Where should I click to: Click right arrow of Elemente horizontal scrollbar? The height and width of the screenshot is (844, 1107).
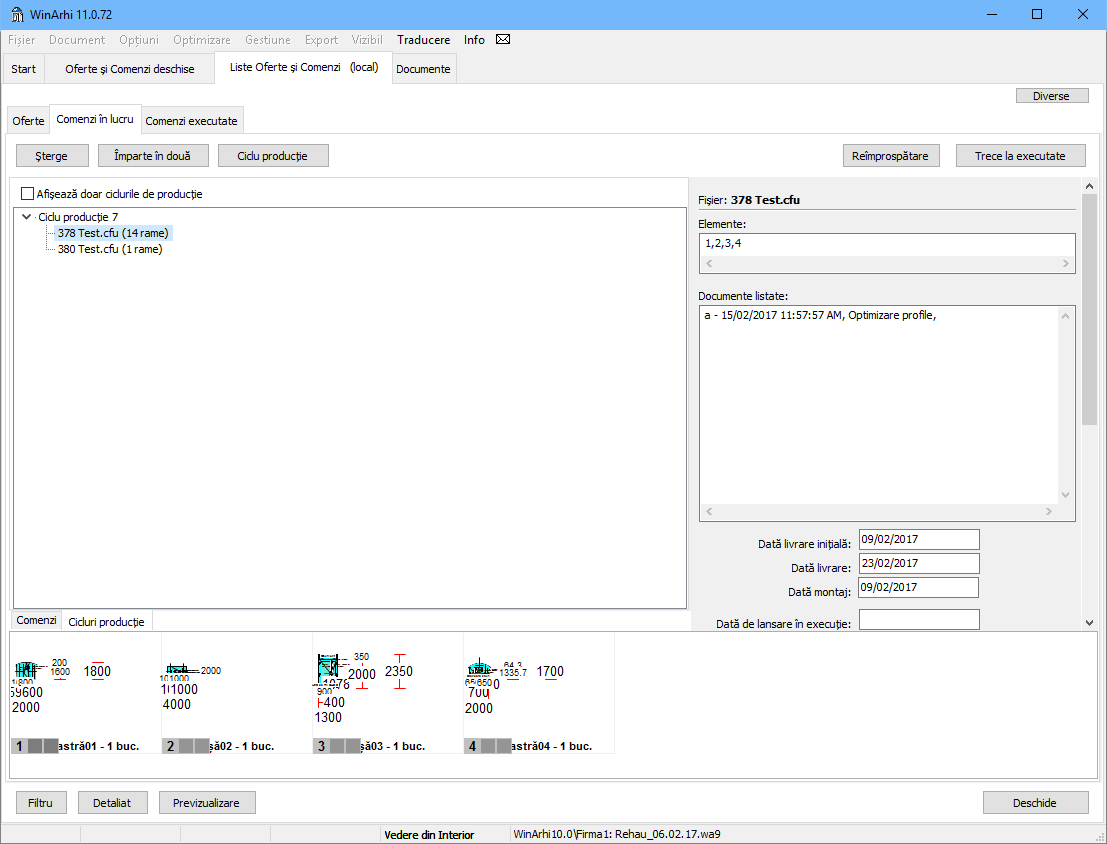point(1065,264)
